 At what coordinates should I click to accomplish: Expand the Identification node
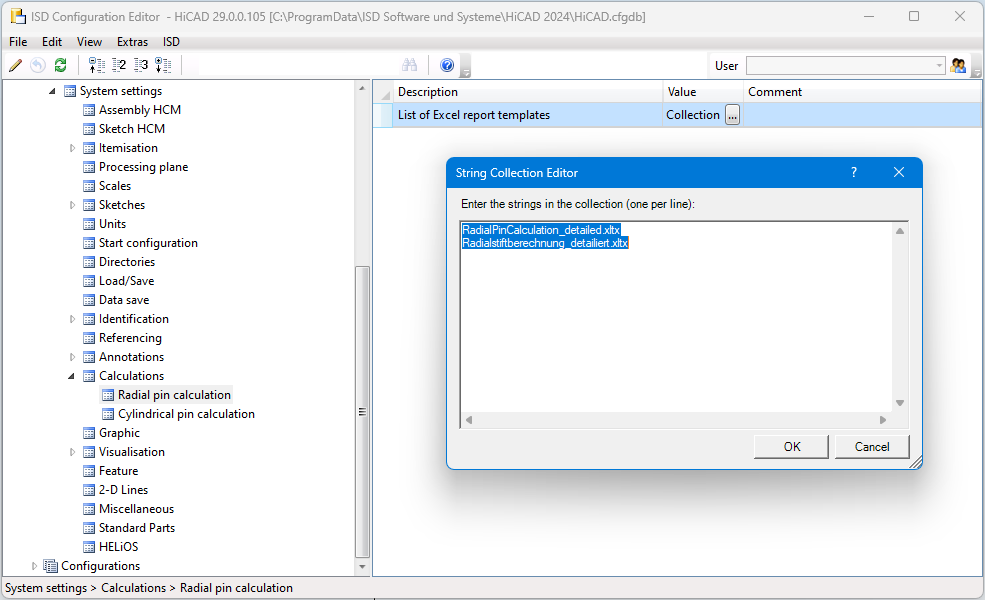tap(72, 319)
